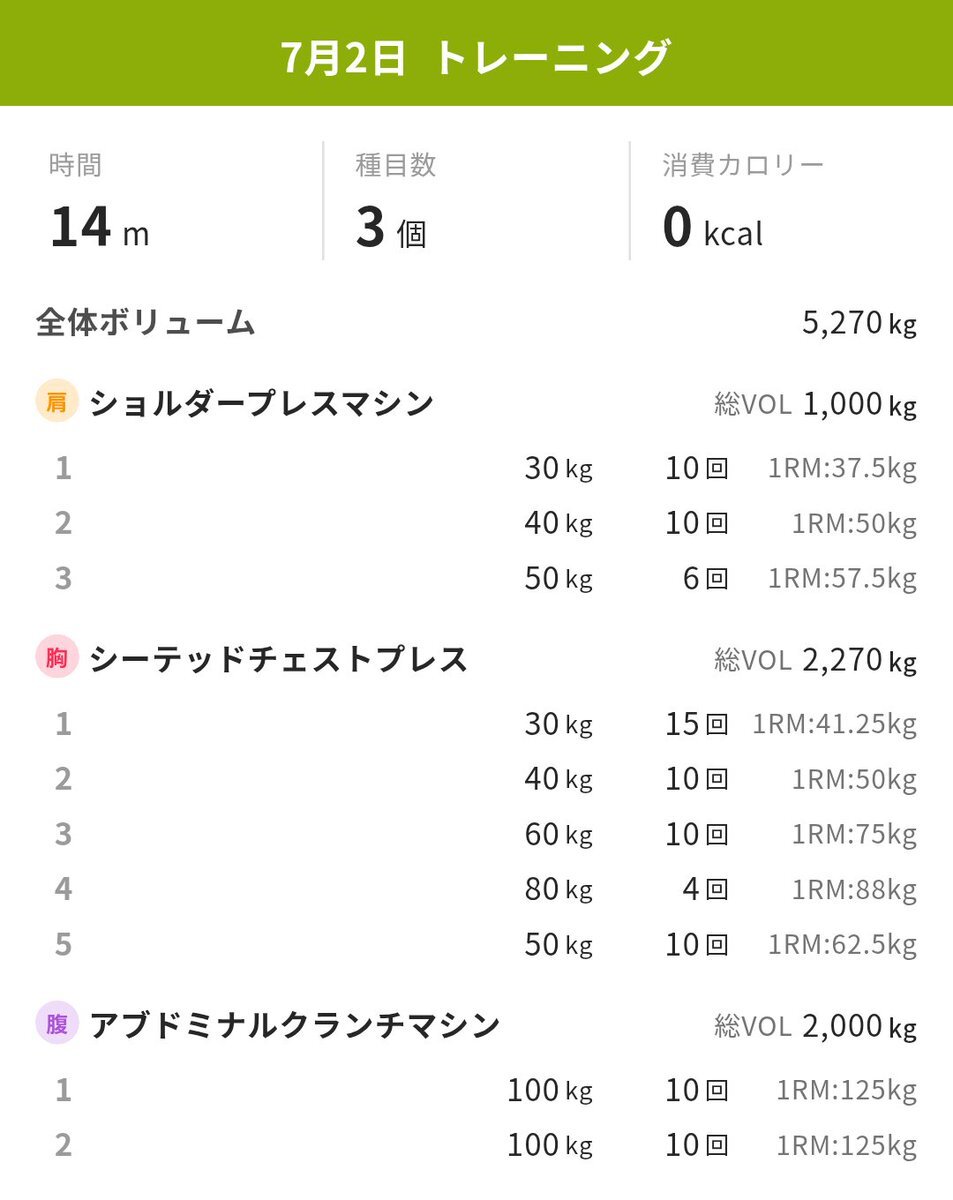Tap the 総VOL 2,000 kg abdominal total
The width and height of the screenshot is (953, 1200).
[x=815, y=1026]
